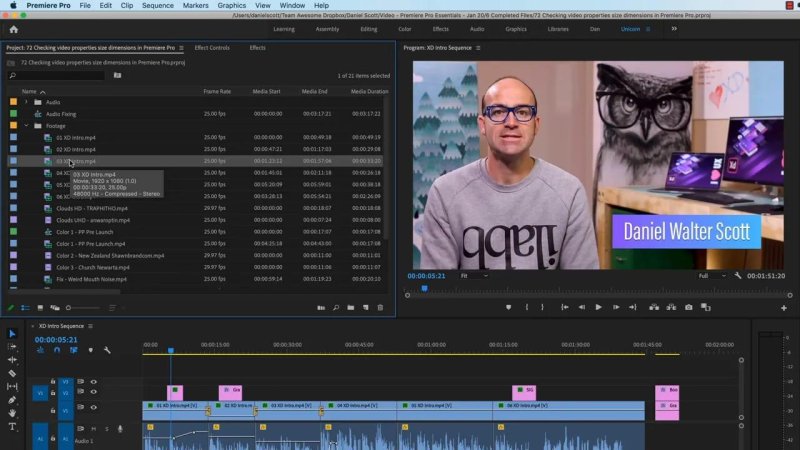
Task: Export frame with camera icon
Action: click(x=688, y=307)
